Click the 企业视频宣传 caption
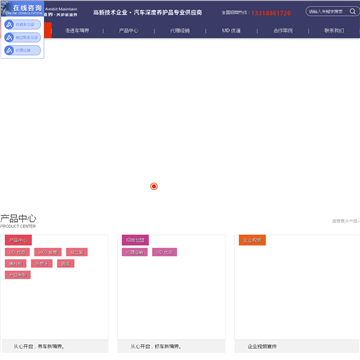 (262, 346)
